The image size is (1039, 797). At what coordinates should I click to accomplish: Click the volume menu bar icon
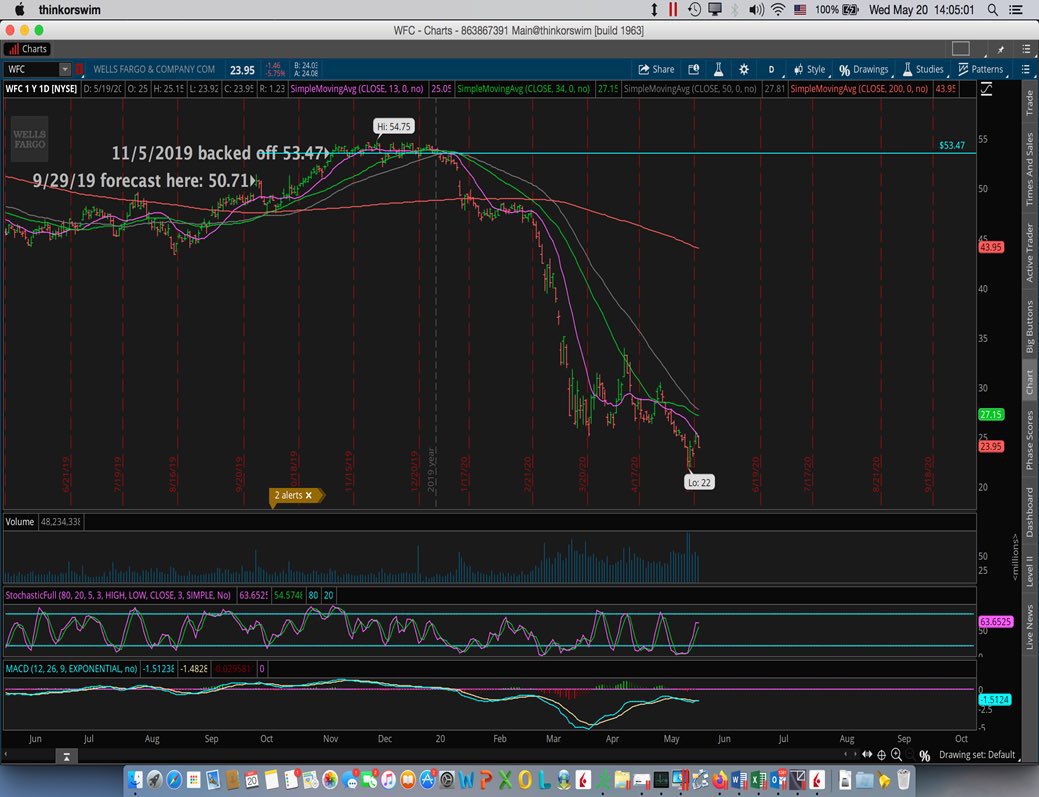[x=756, y=10]
